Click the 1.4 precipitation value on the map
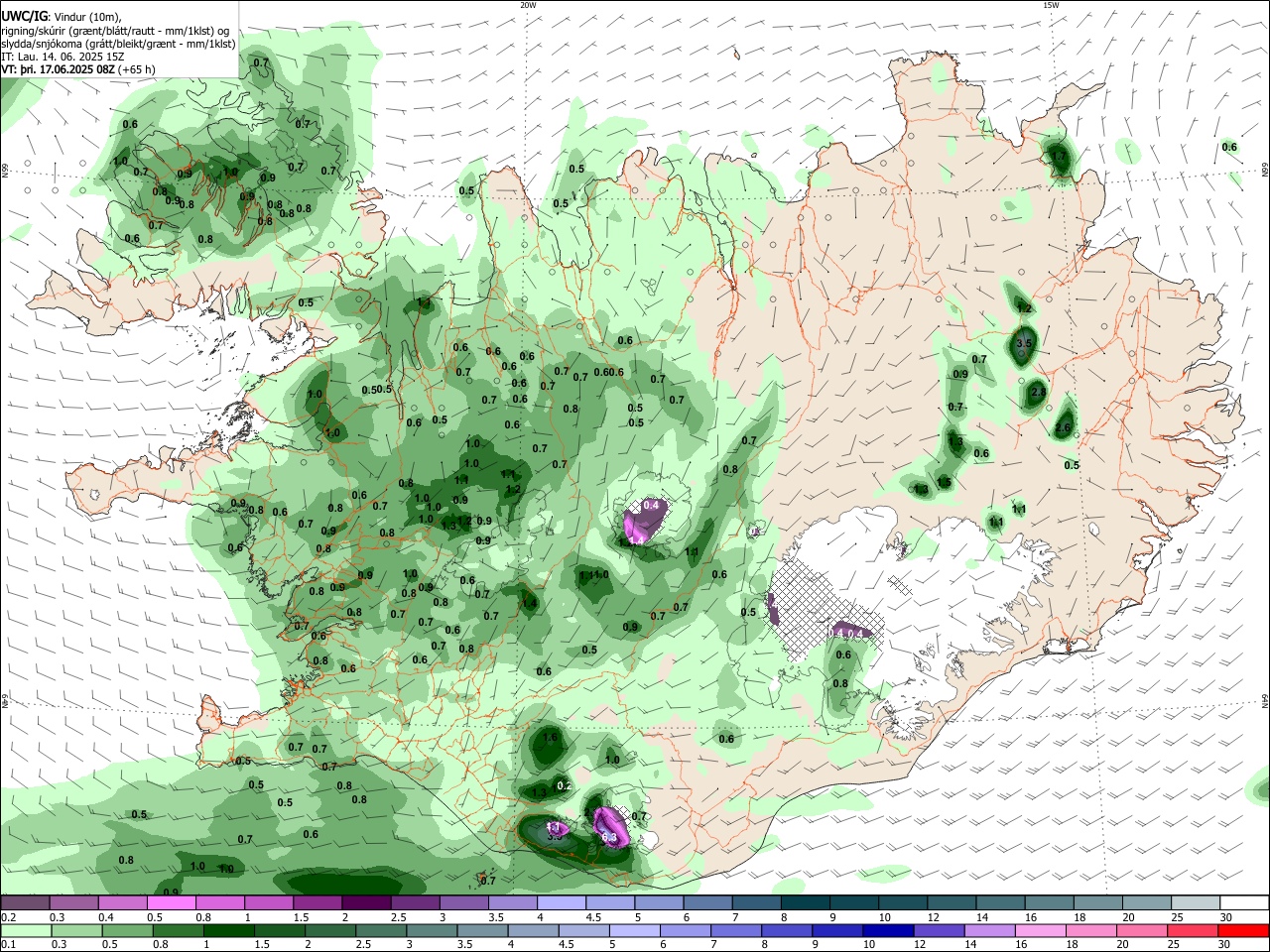1270x952 pixels. click(x=529, y=603)
